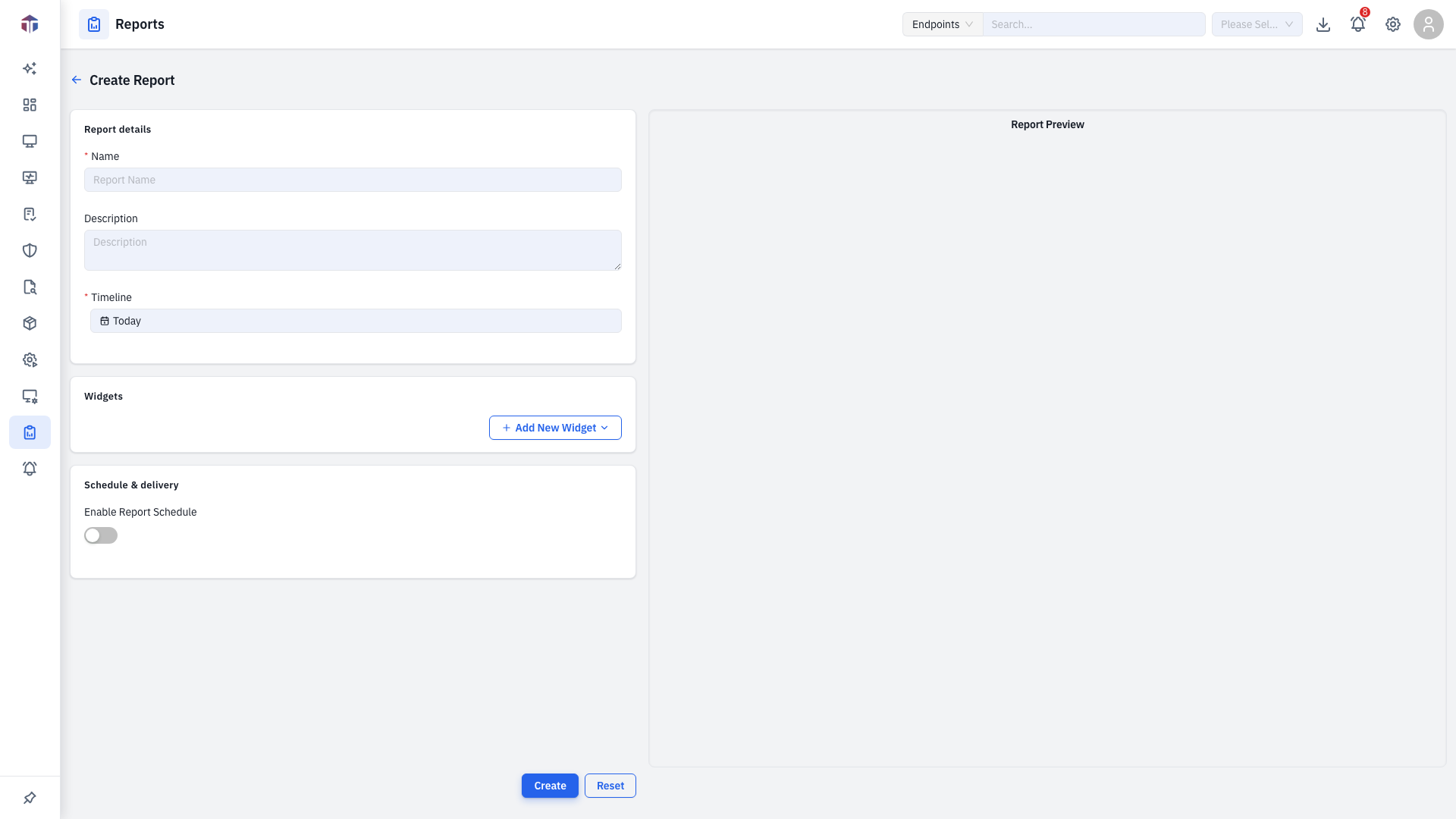This screenshot has width=1456, height=819.
Task: Expand the Add New Widget dropdown
Action: click(555, 428)
